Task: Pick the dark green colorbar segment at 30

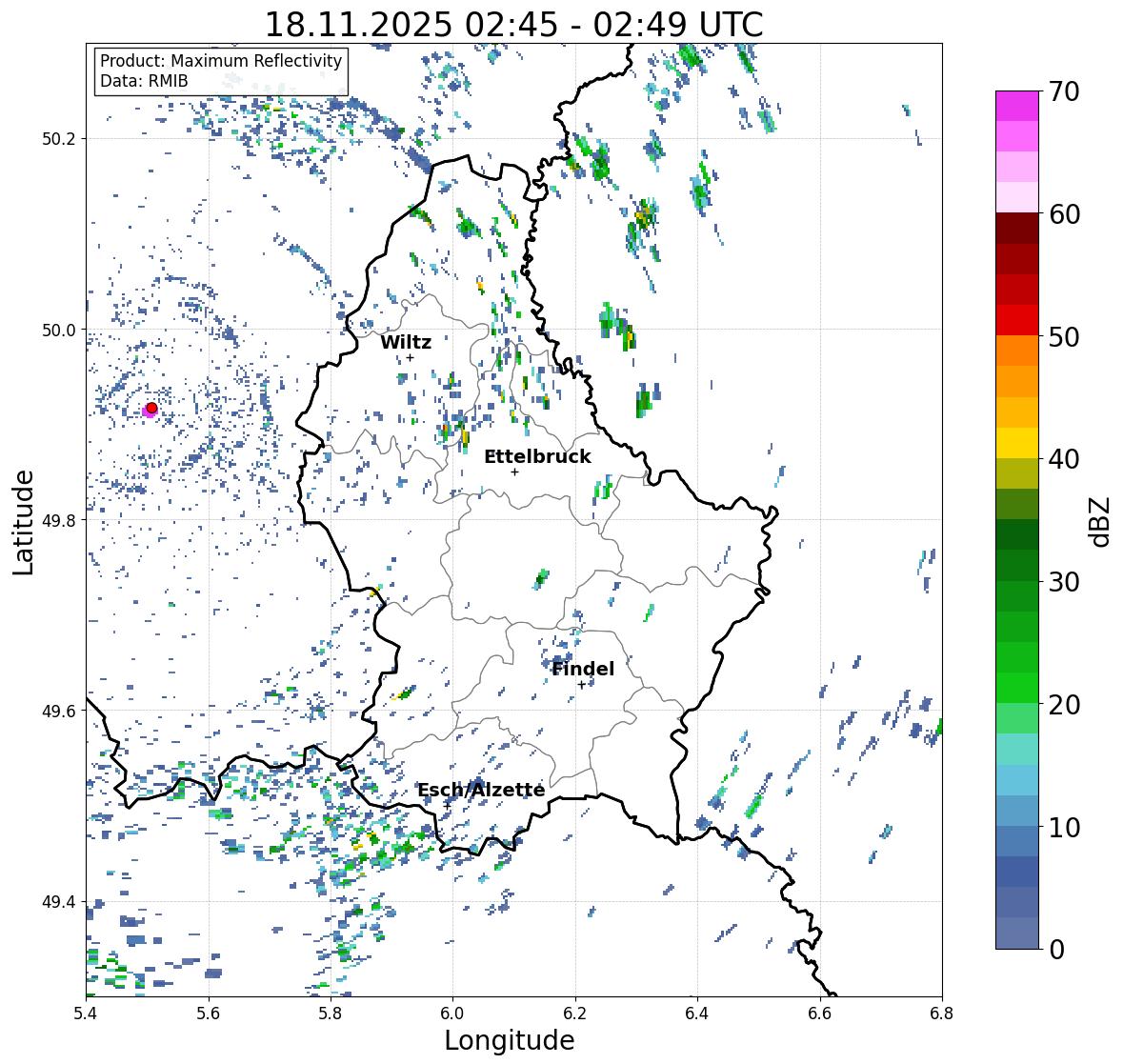Action: pos(1017,566)
